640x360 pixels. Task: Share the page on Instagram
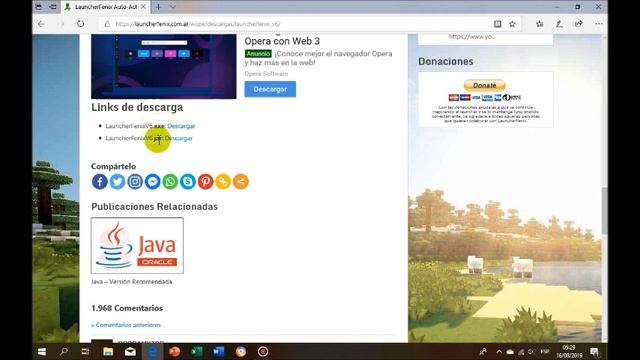click(x=135, y=182)
